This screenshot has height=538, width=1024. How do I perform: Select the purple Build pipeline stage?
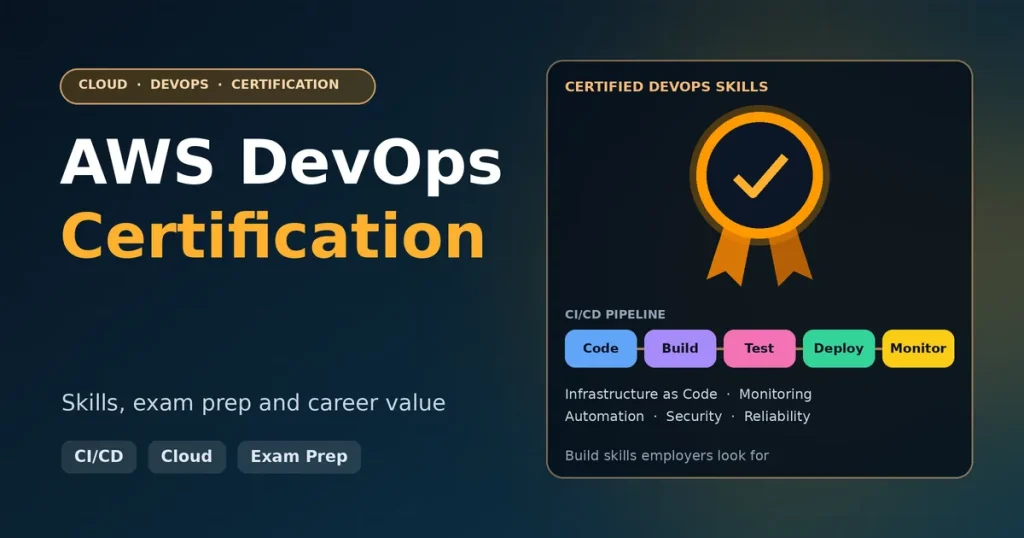click(x=680, y=349)
